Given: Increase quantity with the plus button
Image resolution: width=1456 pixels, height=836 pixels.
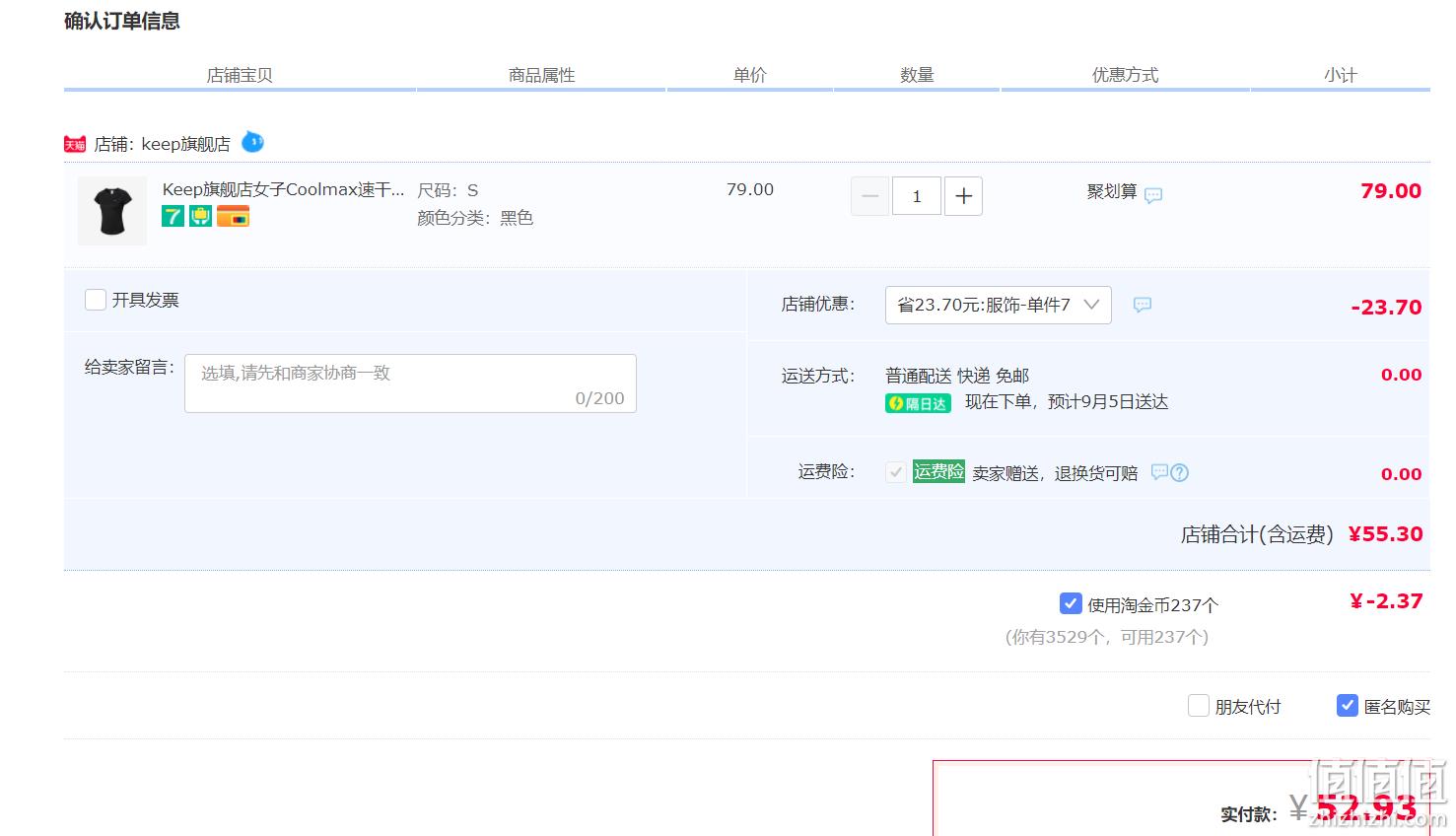Looking at the screenshot, I should point(964,196).
